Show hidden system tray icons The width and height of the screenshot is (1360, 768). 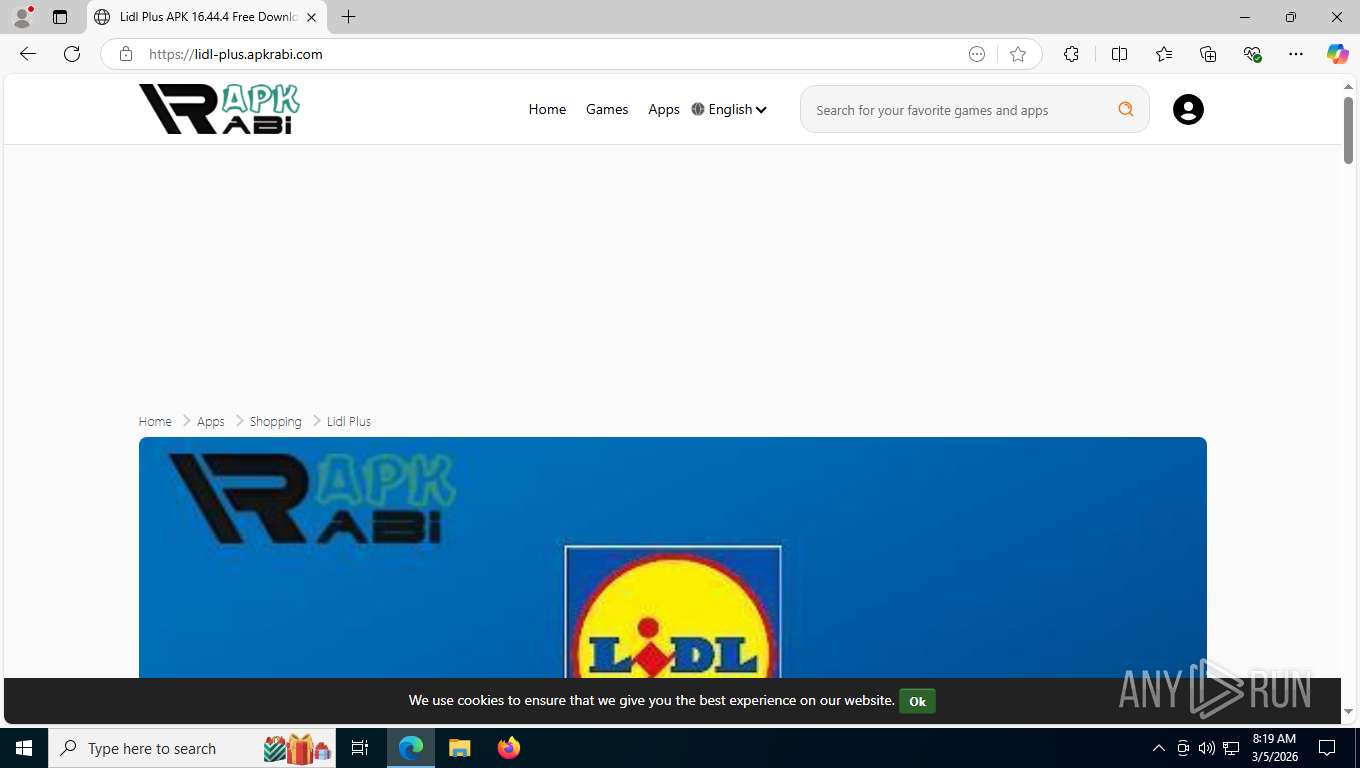tap(1159, 748)
